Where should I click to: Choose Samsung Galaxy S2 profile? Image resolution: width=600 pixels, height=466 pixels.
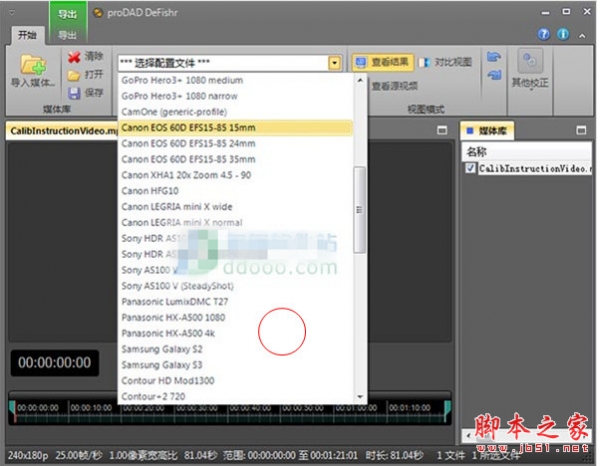235,349
